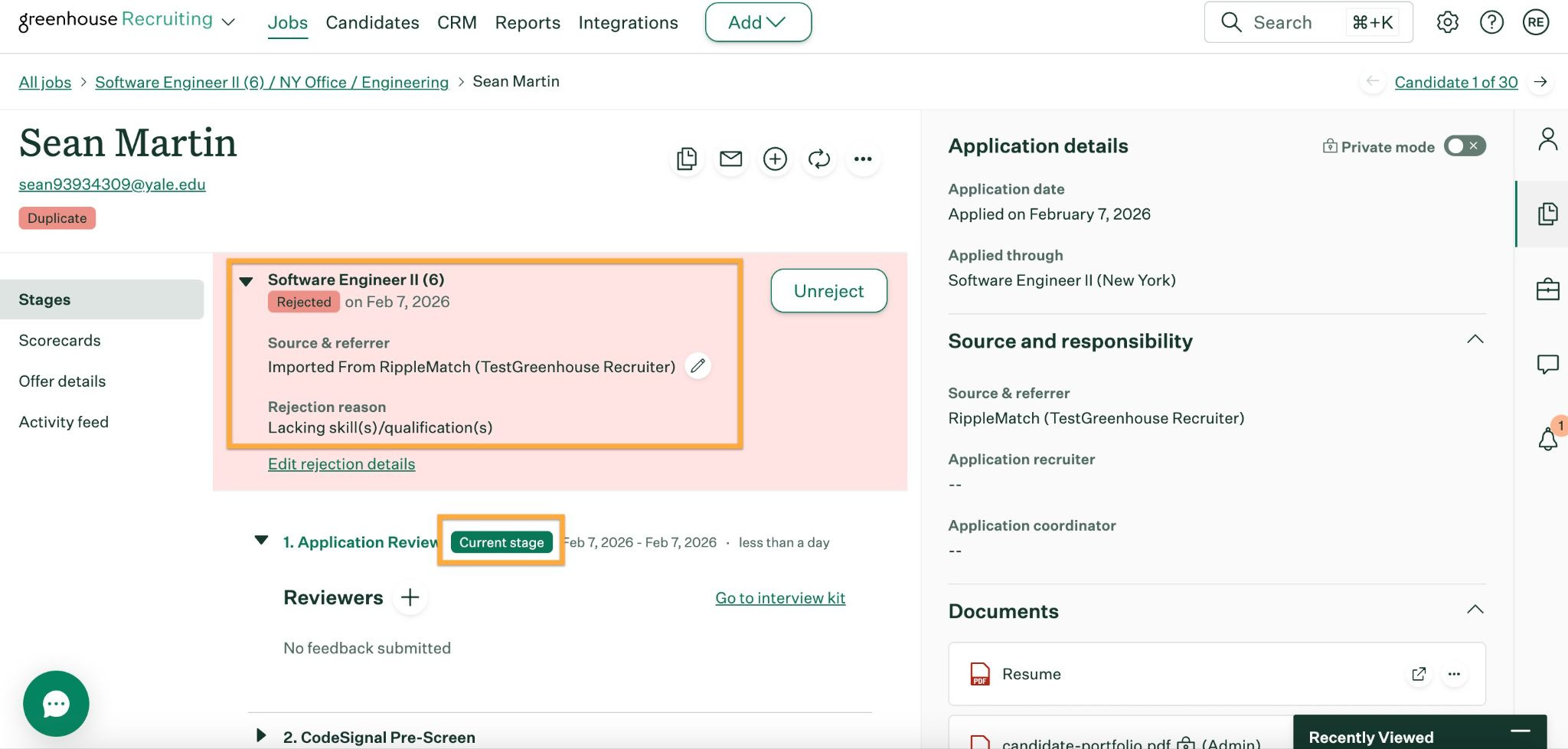Image resolution: width=1568 pixels, height=749 pixels.
Task: Minimize the Recently Viewed panel
Action: [1520, 730]
